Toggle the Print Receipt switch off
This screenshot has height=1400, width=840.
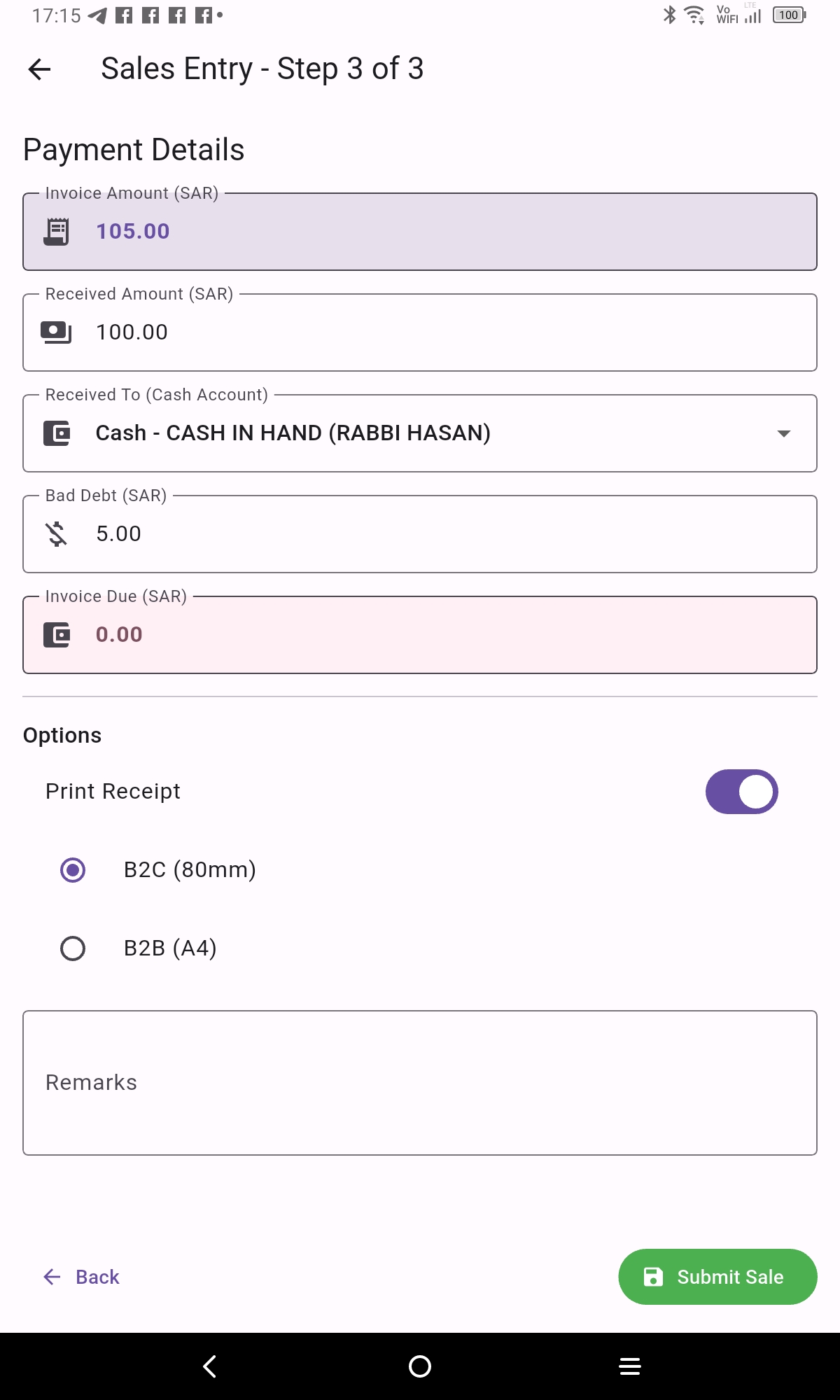pyautogui.click(x=741, y=792)
